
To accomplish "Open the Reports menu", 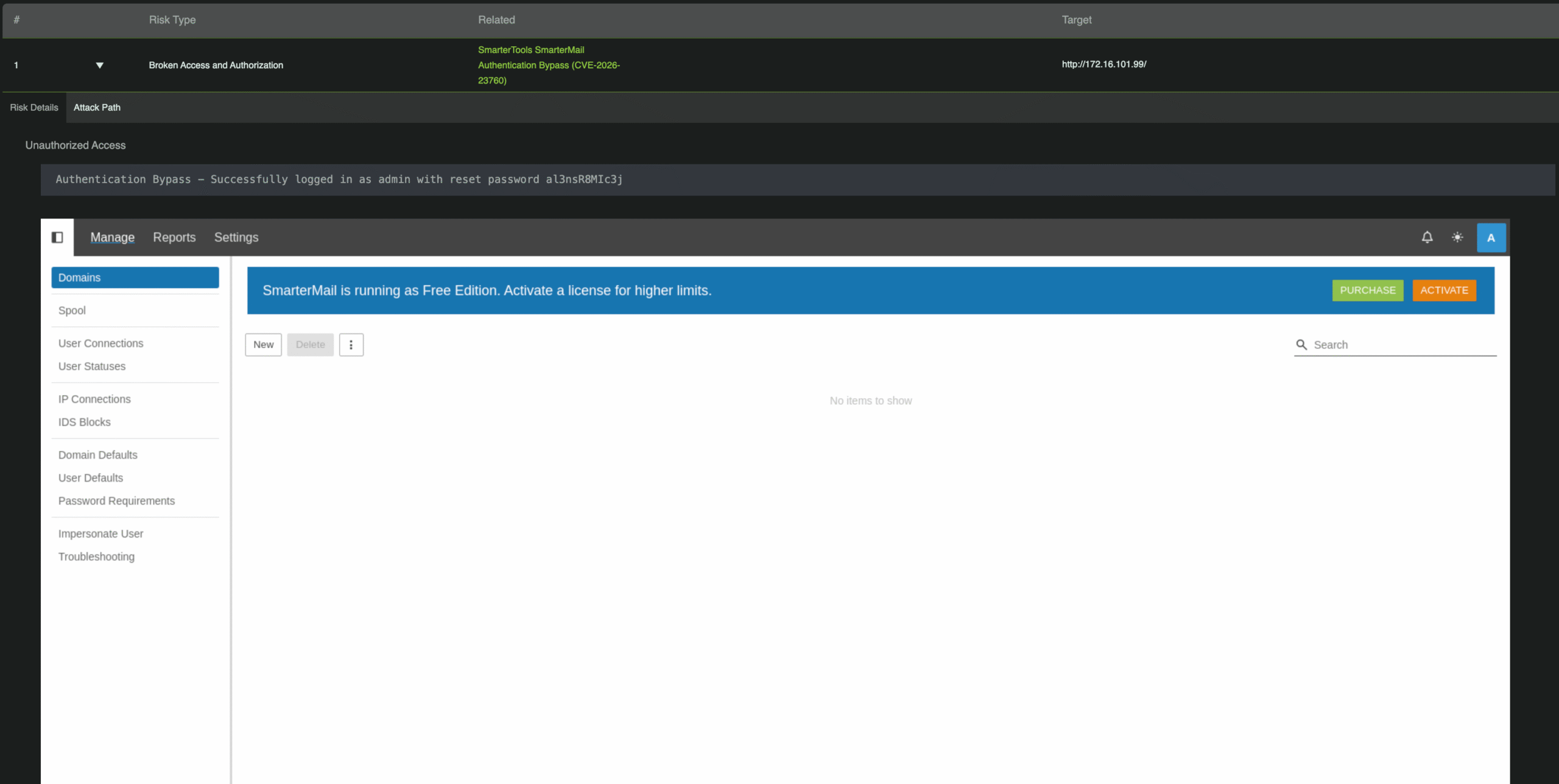I will click(x=174, y=237).
